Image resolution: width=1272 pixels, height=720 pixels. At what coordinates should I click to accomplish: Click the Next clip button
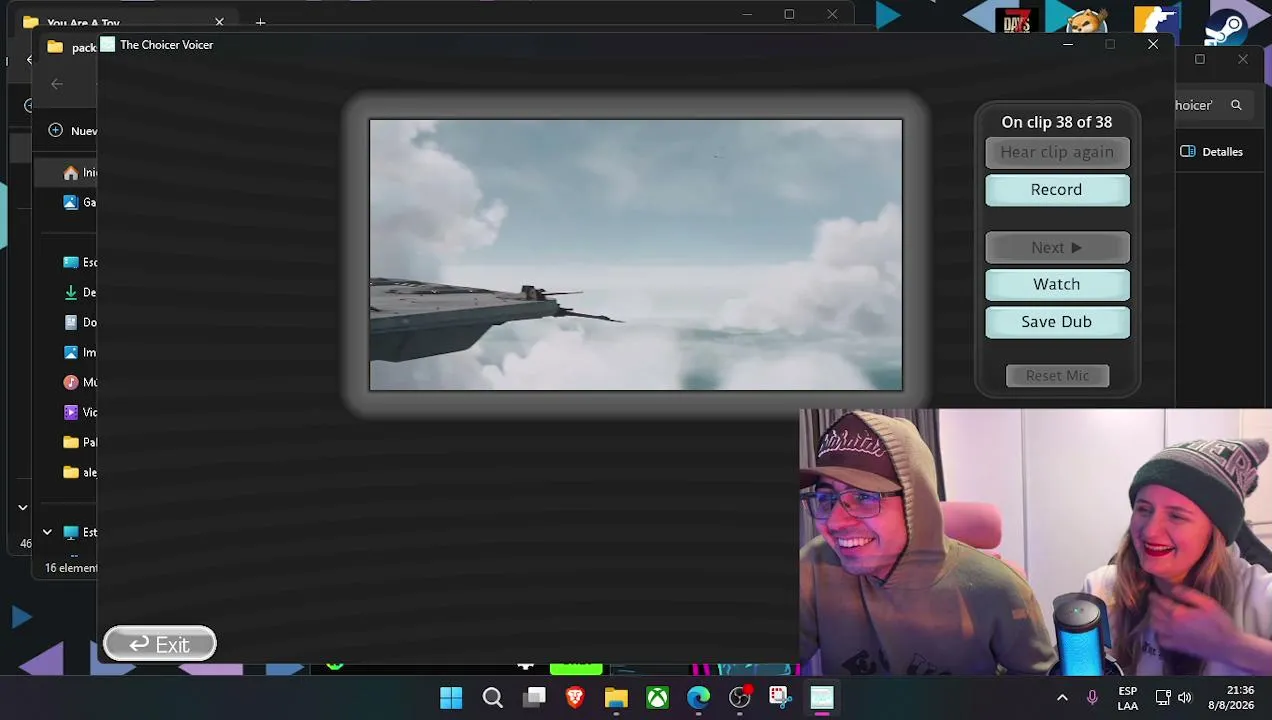1057,248
